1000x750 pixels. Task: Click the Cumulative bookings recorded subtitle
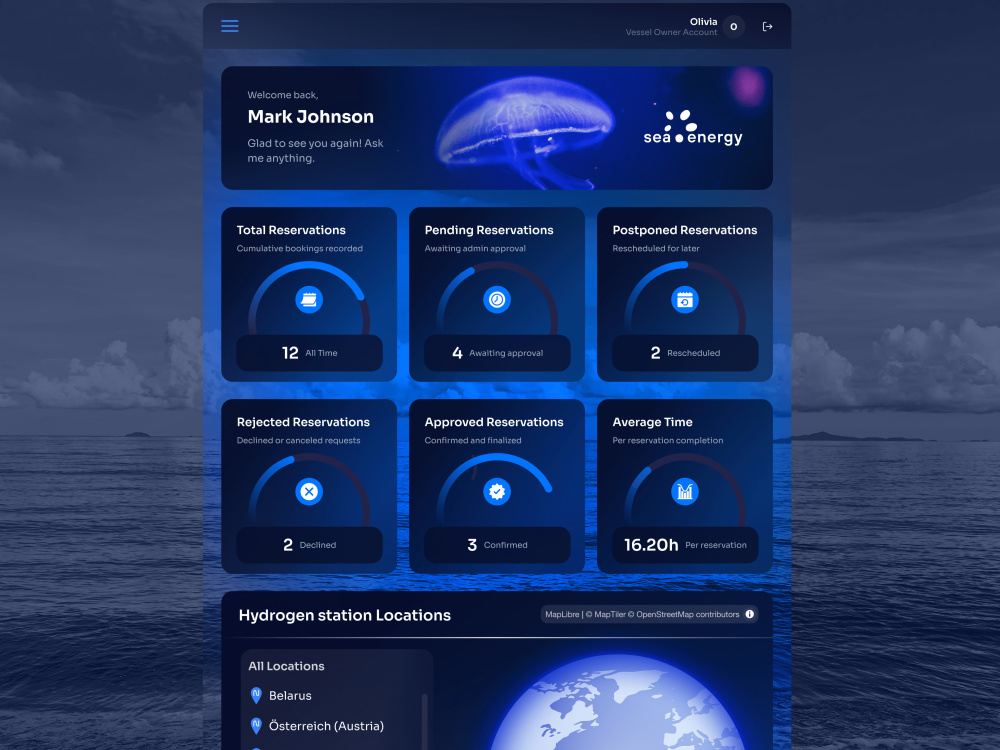tap(300, 249)
